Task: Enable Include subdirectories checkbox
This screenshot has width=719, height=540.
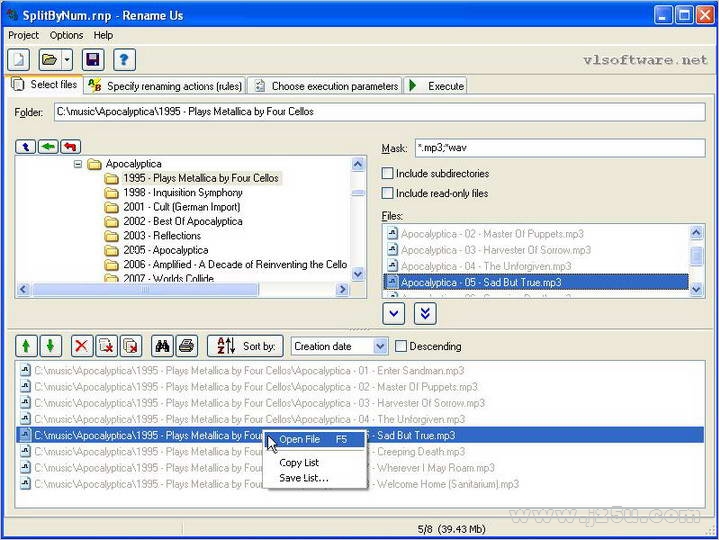Action: [x=387, y=173]
